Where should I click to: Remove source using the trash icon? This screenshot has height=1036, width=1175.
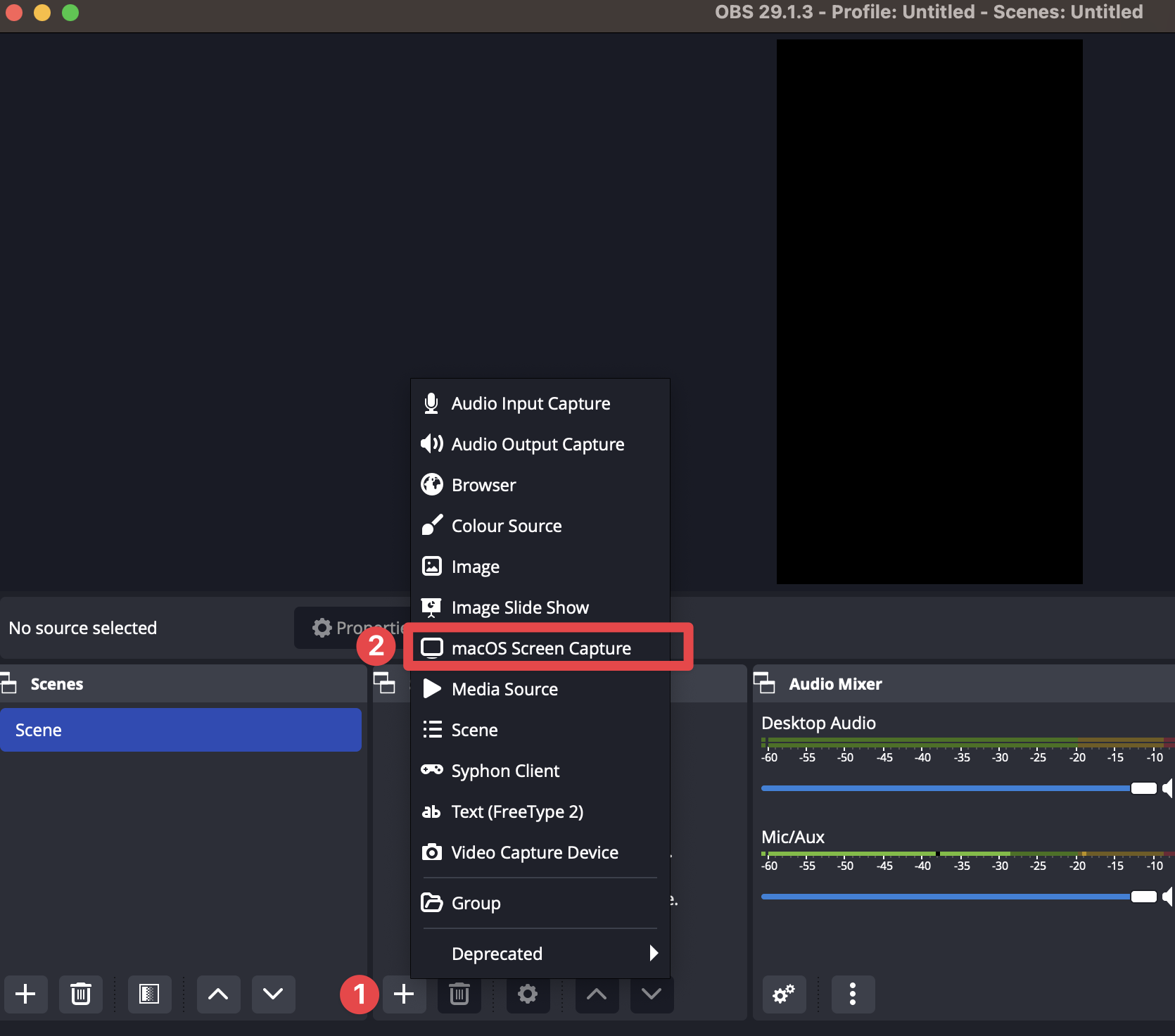[x=459, y=994]
